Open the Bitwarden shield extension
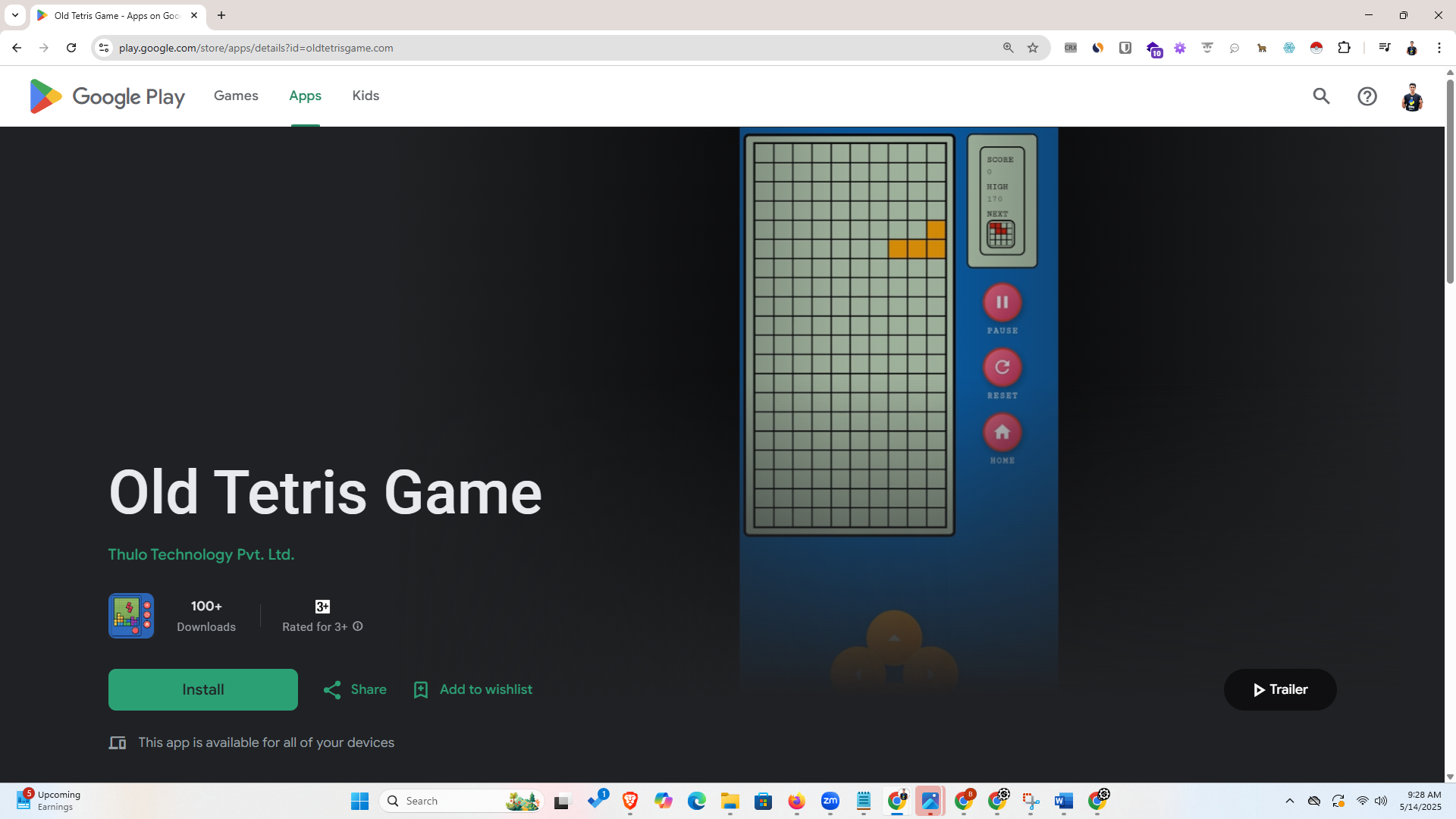Viewport: 1456px width, 819px height. [x=1125, y=47]
